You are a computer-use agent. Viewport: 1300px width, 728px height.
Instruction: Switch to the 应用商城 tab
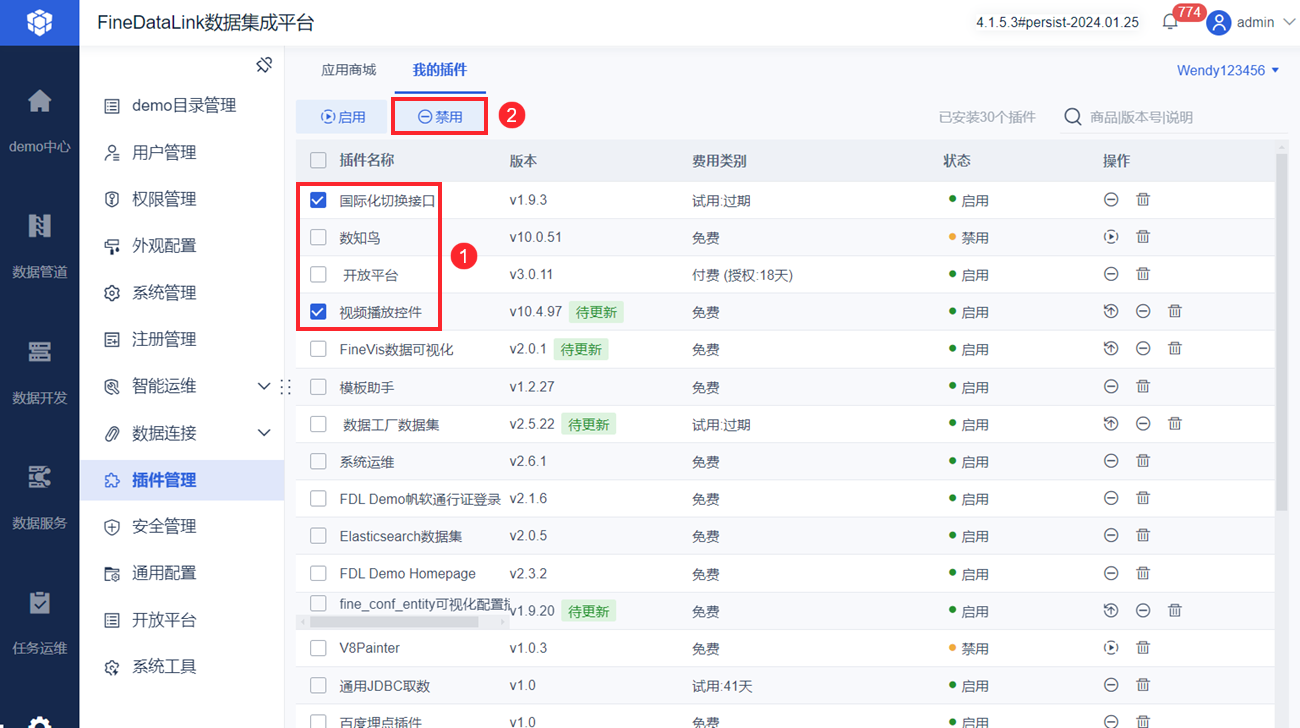coord(348,70)
